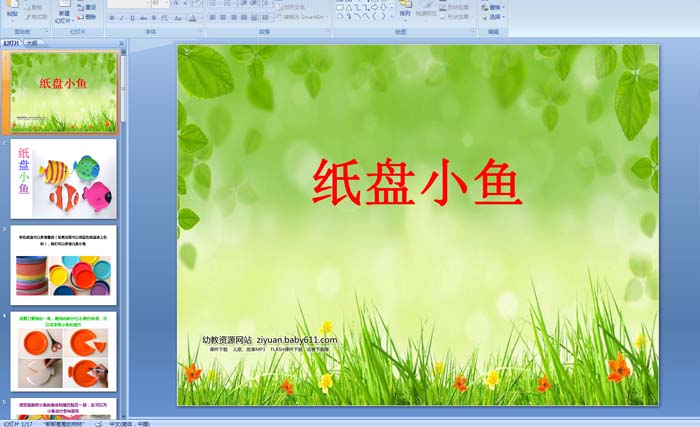Click the Delete (删除) slide button

[x=87, y=17]
